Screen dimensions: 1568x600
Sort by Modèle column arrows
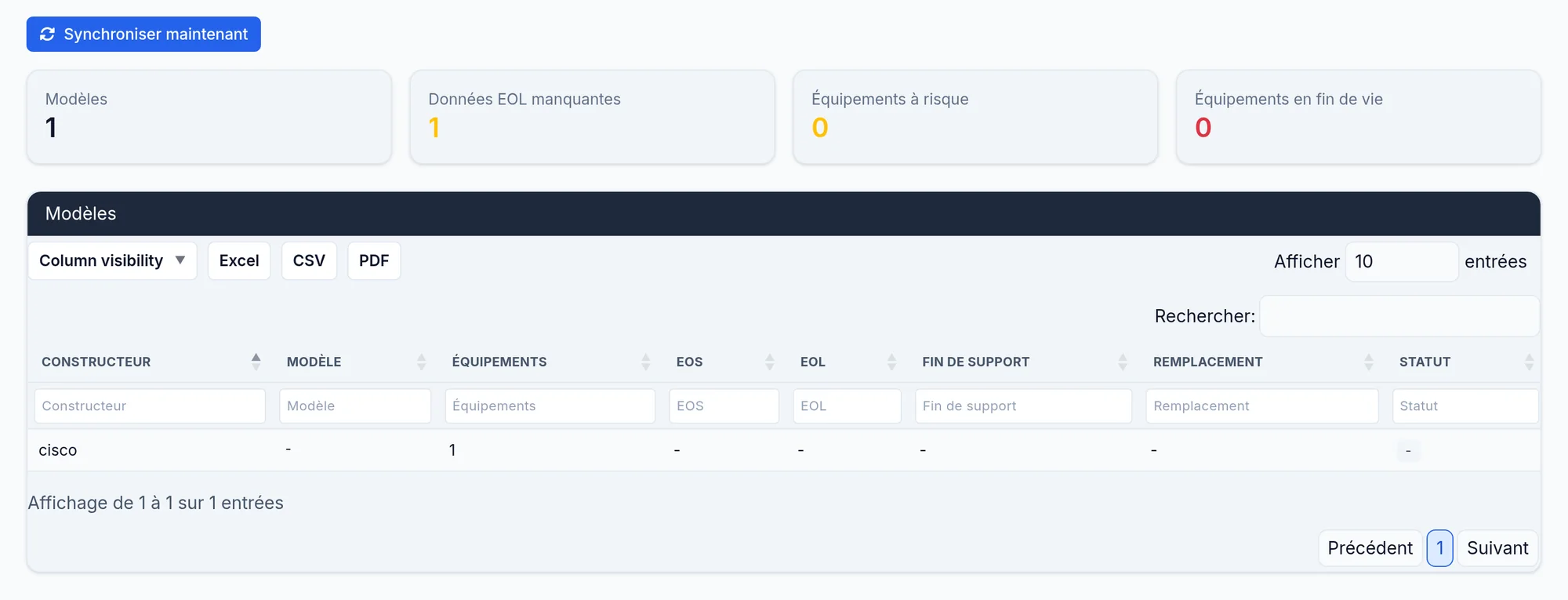[421, 362]
